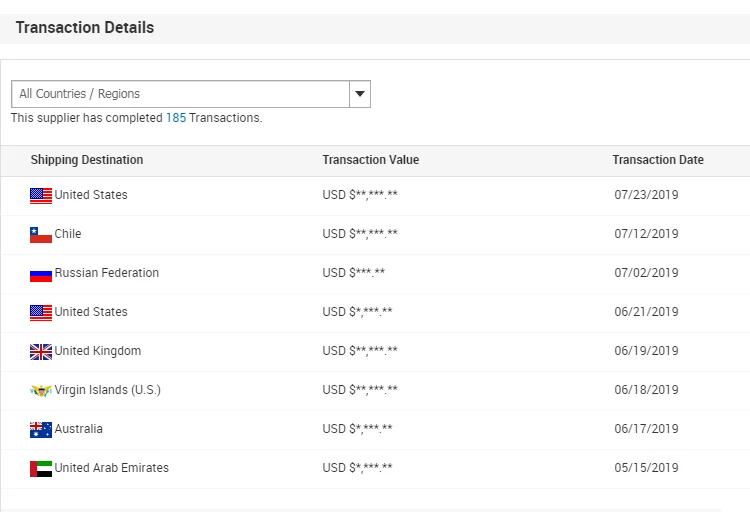750x512 pixels.
Task: Click the All Countries / Regions text field
Action: coord(180,94)
